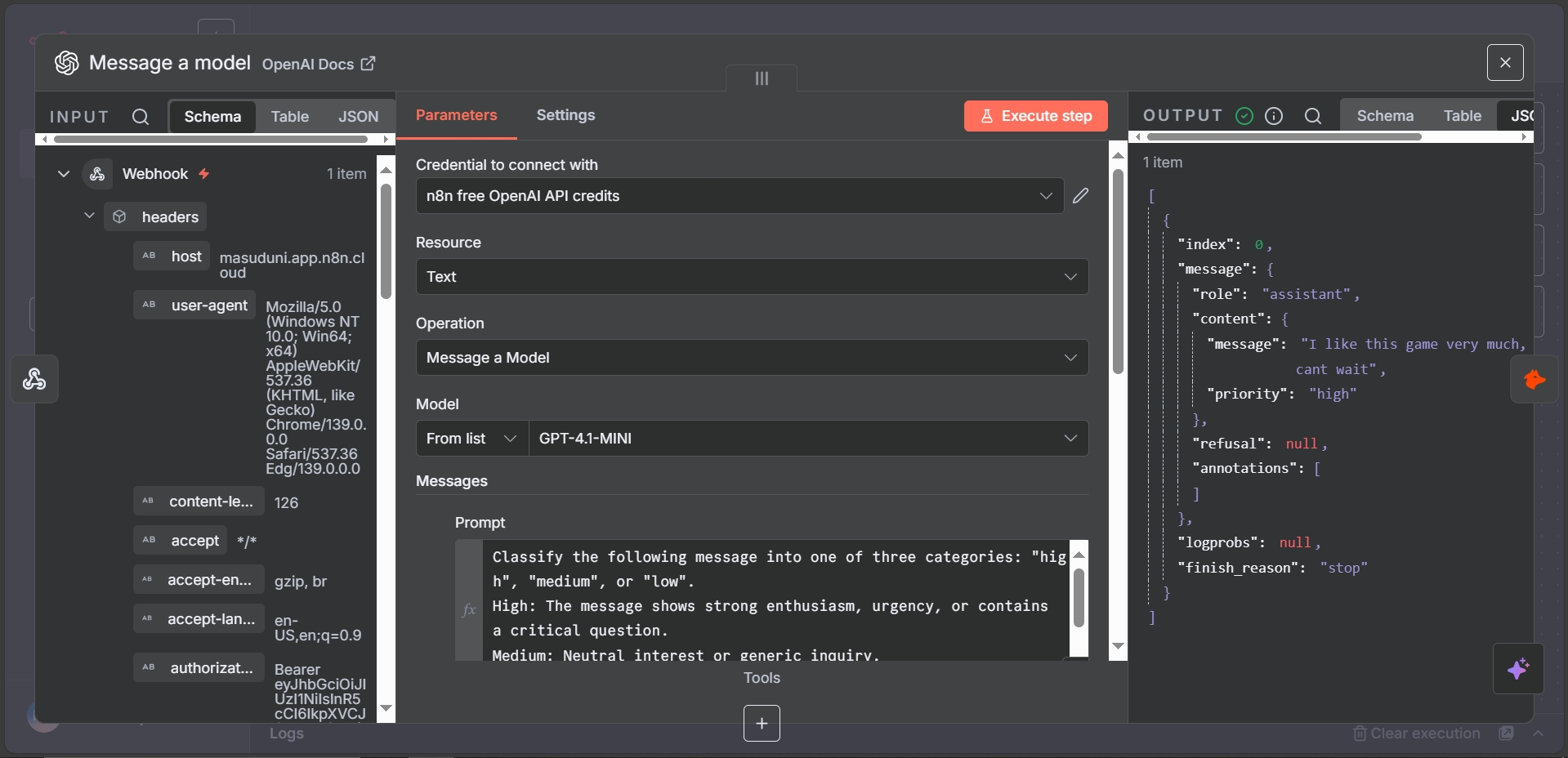Collapse the headers tree group
This screenshot has height=758, width=1568.
click(89, 216)
